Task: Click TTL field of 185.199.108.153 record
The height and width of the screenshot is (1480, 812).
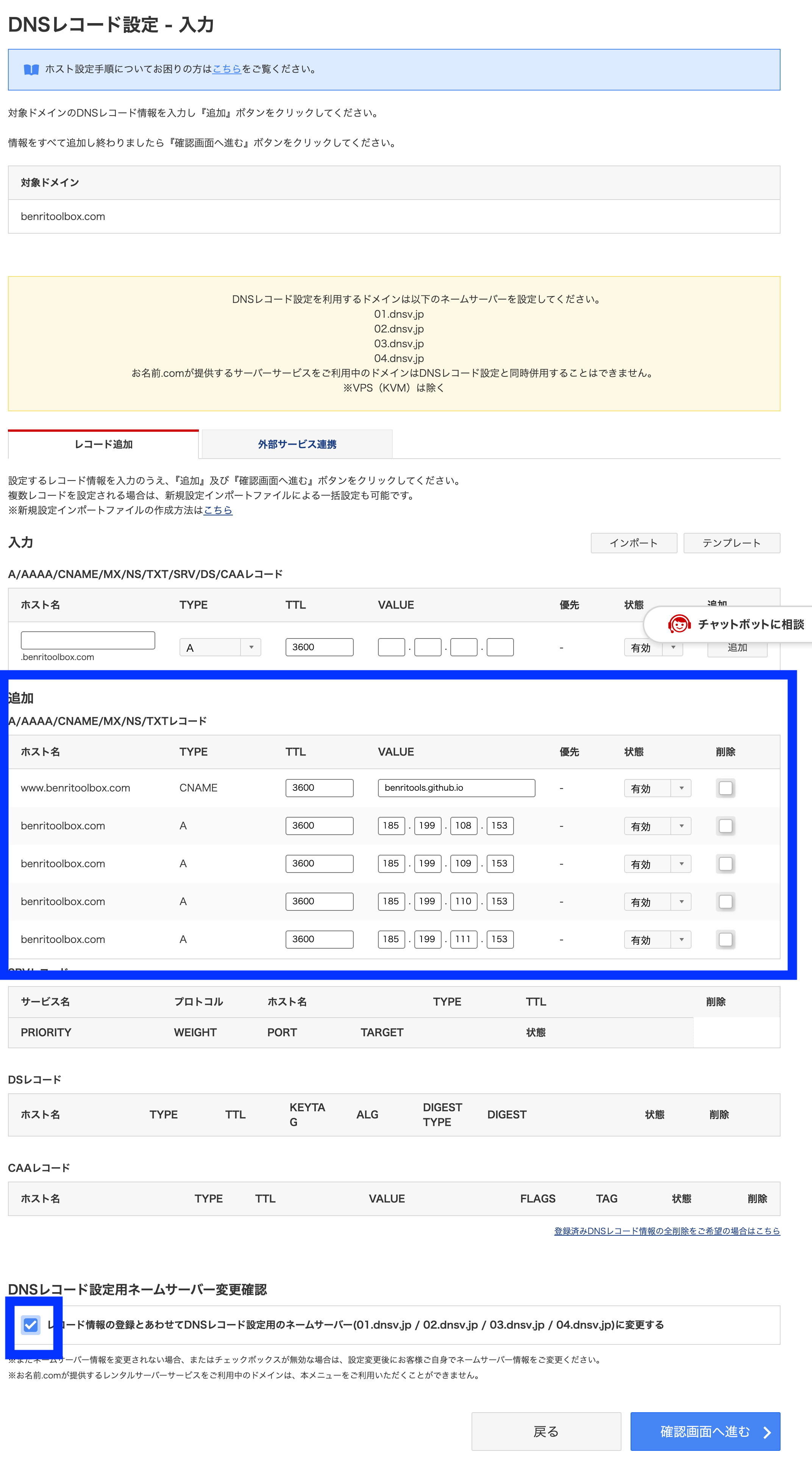Action: tap(320, 826)
